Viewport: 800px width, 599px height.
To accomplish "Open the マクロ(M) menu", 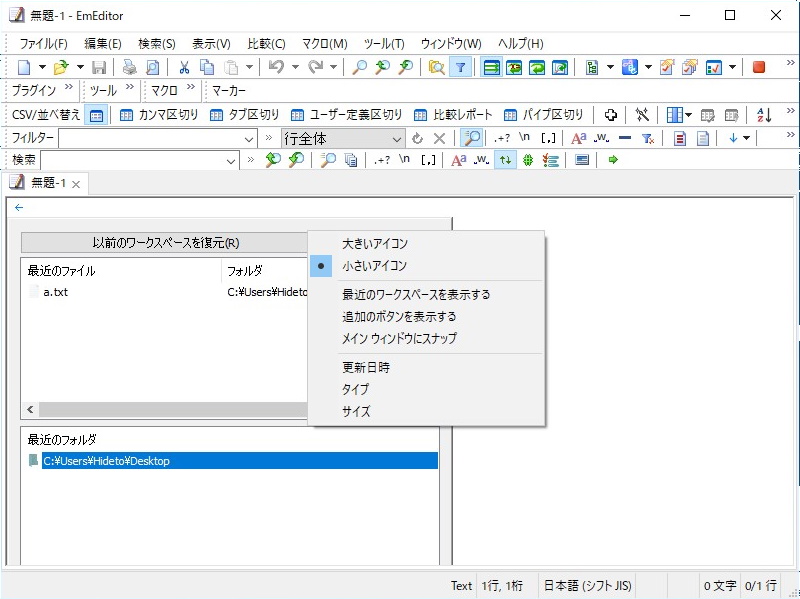I will pyautogui.click(x=324, y=44).
